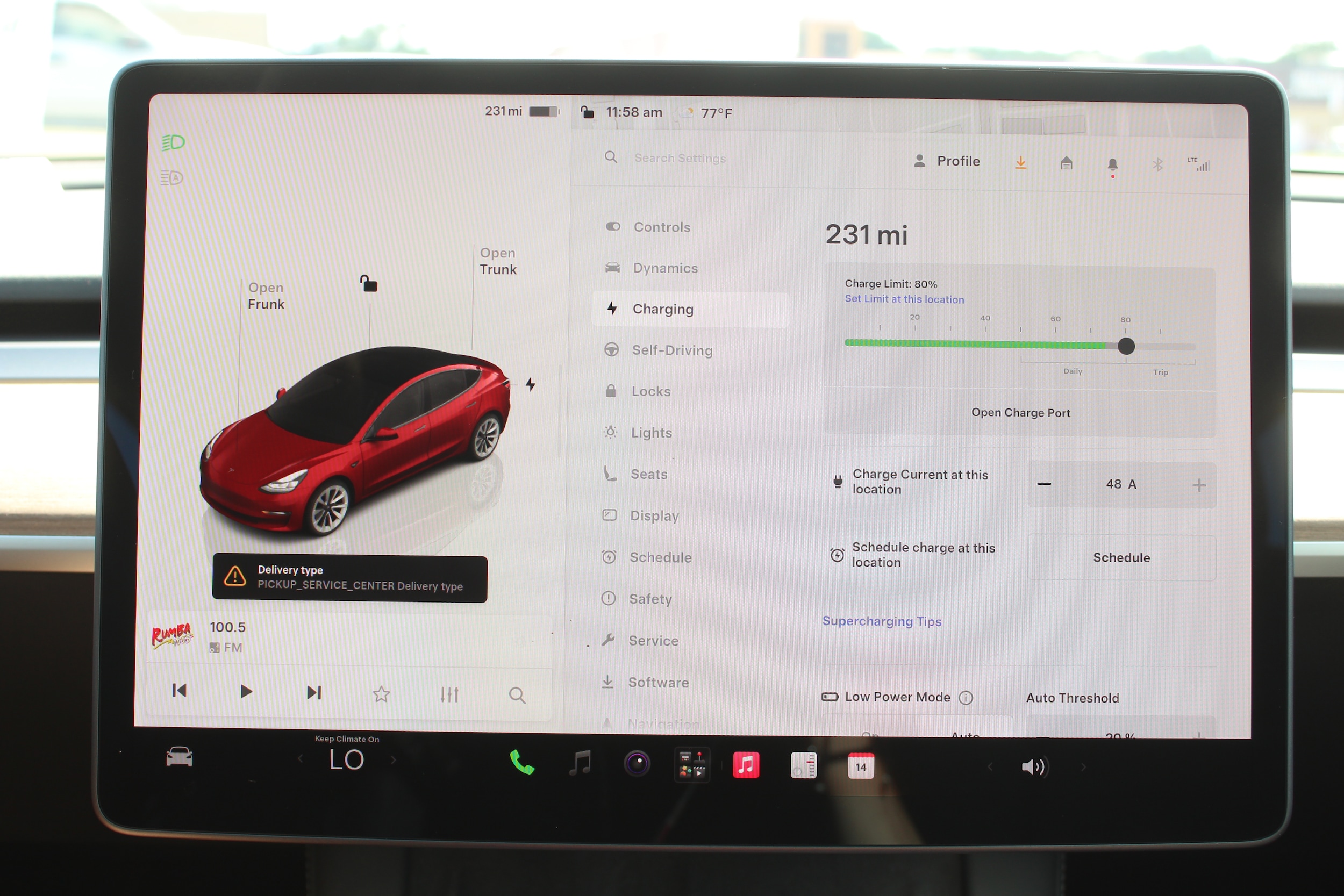
Task: Tap the LTE signal strength icon
Action: pos(1199,164)
